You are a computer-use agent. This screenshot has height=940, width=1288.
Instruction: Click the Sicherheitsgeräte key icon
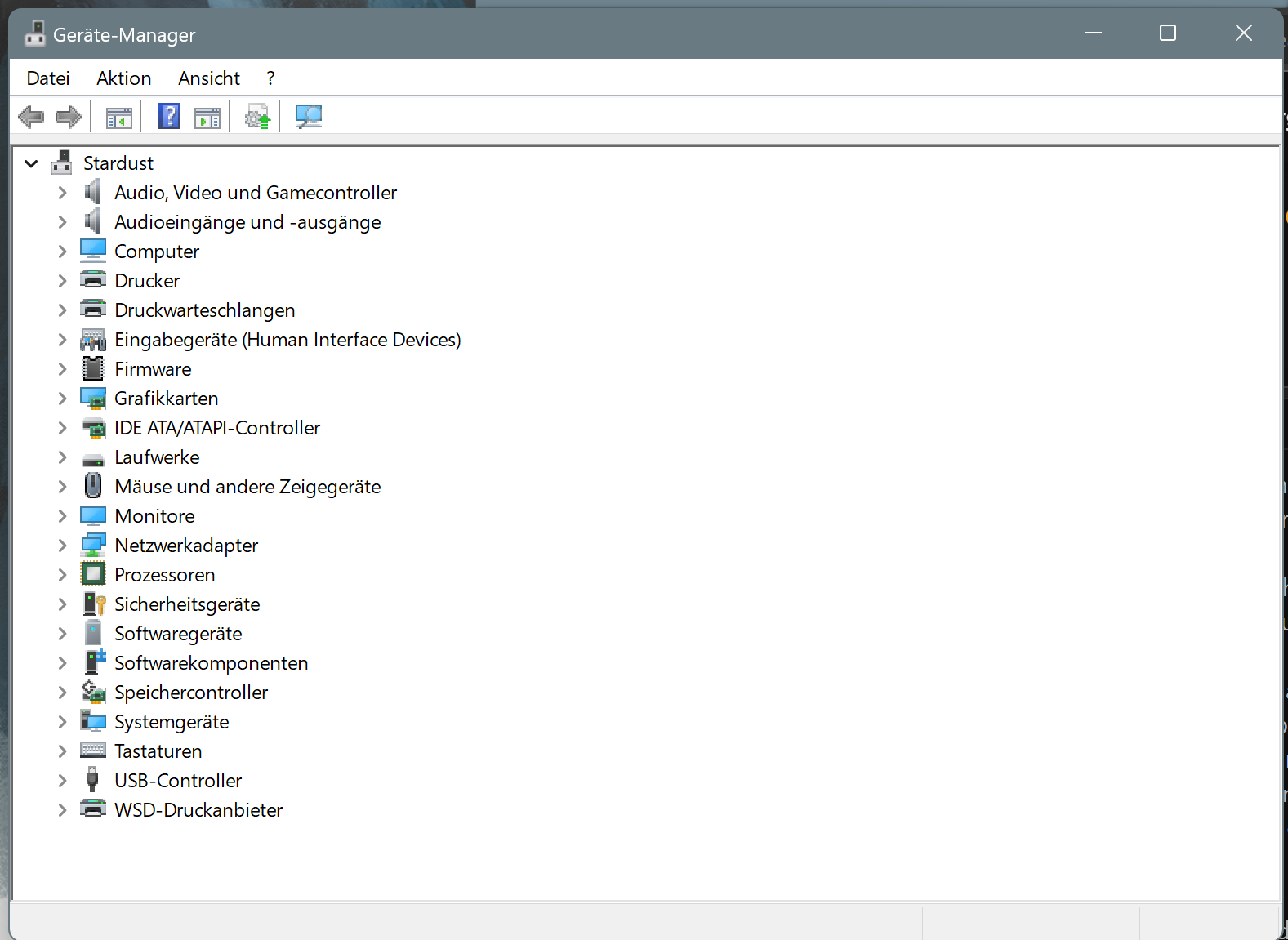[95, 604]
